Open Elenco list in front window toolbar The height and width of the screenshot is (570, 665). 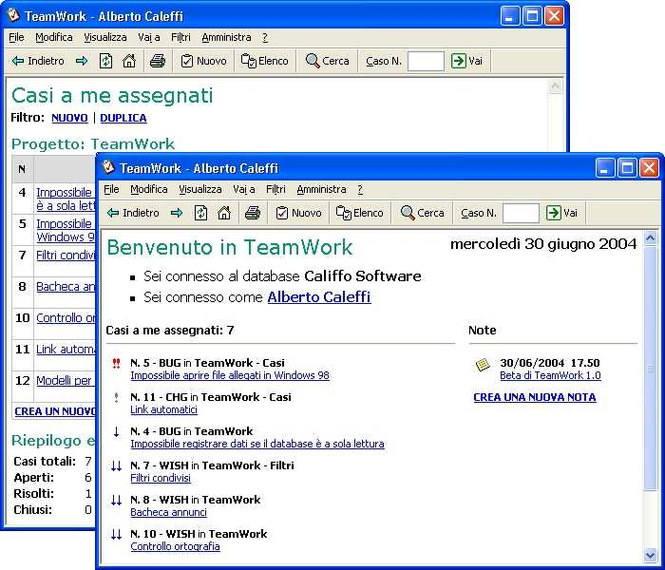359,213
